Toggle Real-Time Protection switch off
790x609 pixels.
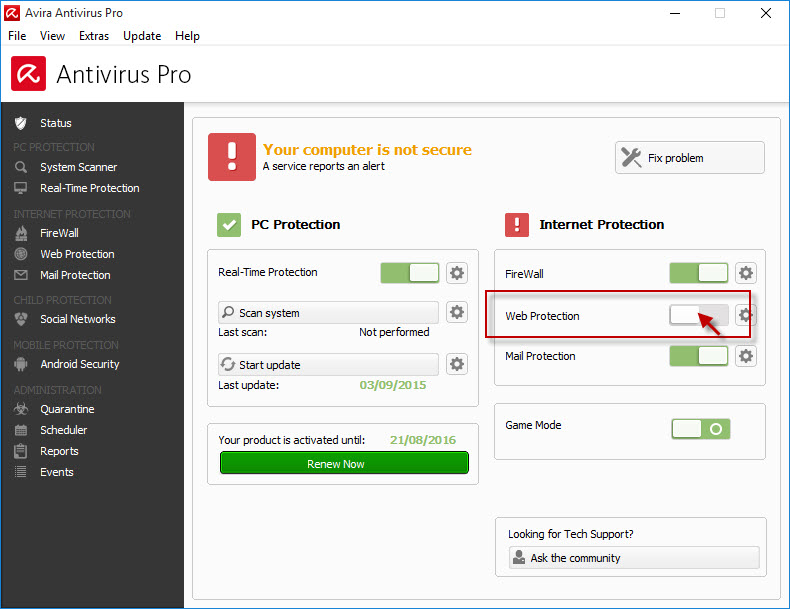tap(410, 273)
